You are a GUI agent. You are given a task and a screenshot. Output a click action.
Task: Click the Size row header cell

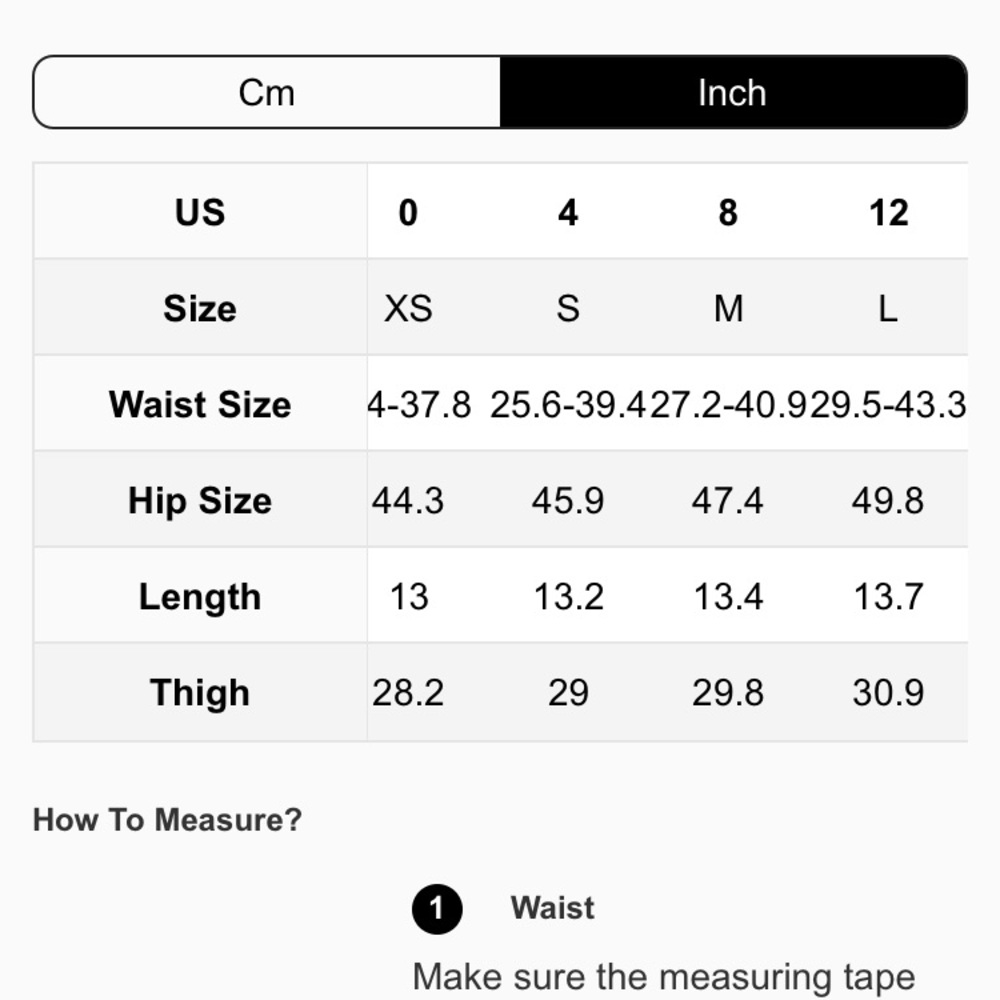[200, 308]
